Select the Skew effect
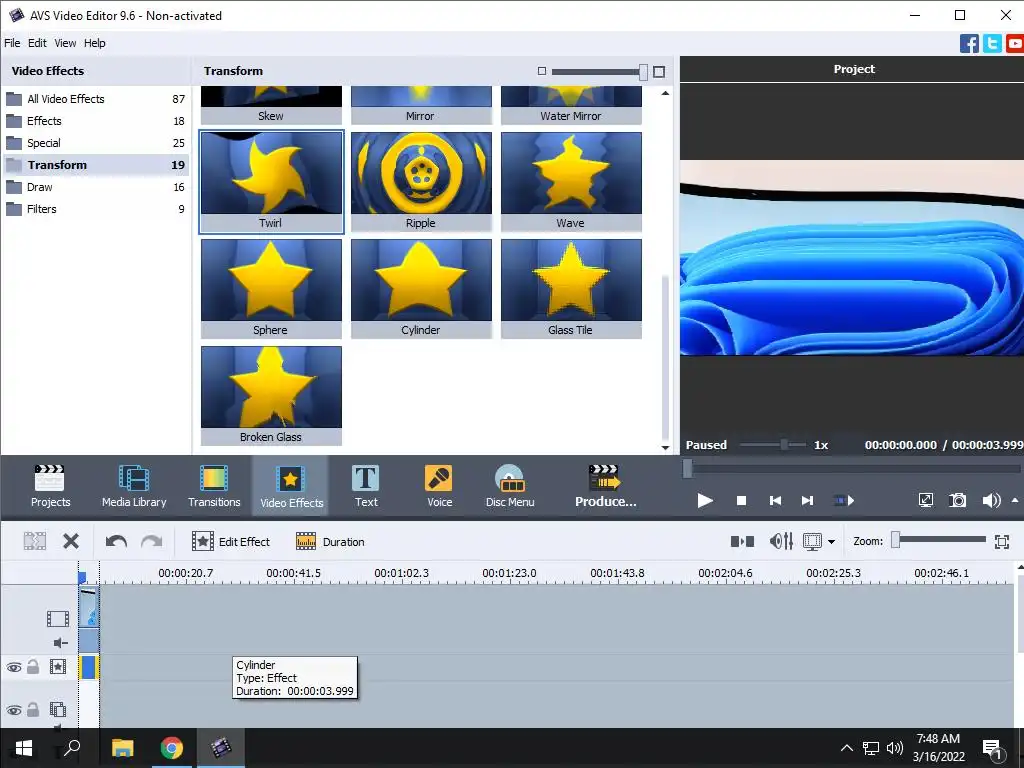The image size is (1024, 768). coord(271,105)
